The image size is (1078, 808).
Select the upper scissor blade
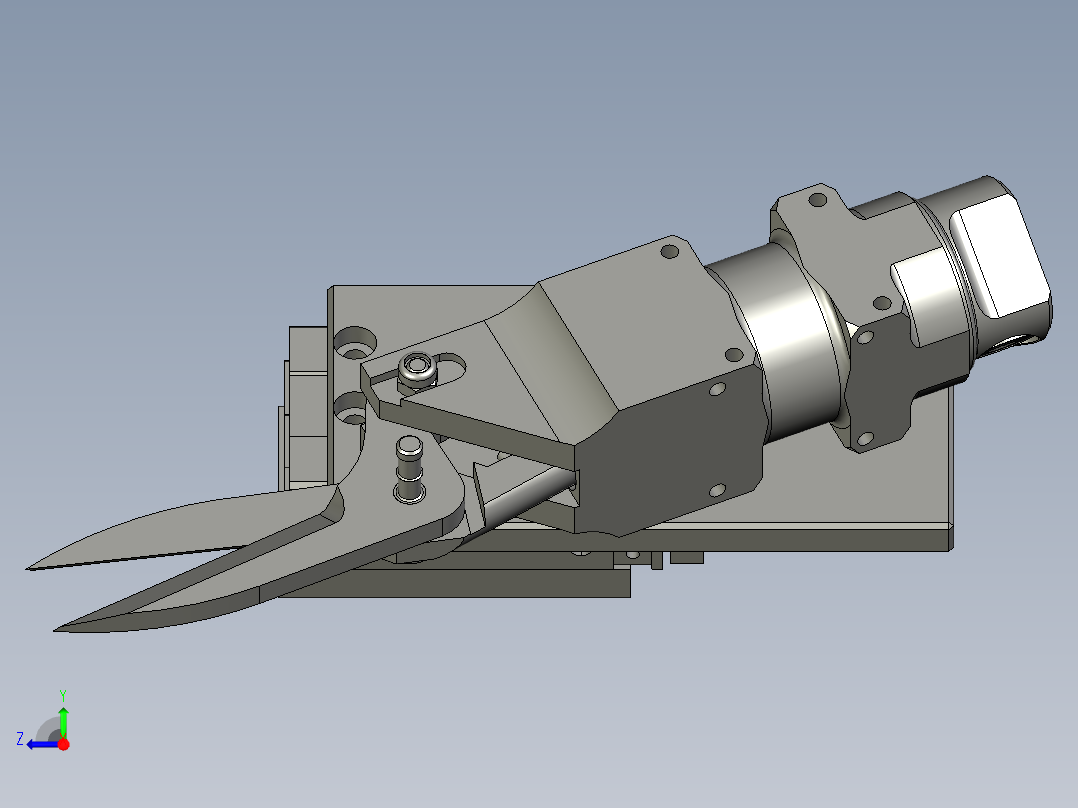[182, 527]
